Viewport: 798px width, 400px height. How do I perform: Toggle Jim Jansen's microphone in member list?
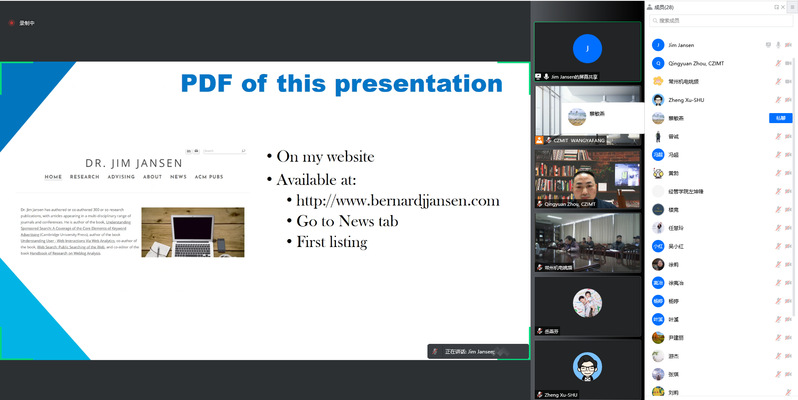777,45
